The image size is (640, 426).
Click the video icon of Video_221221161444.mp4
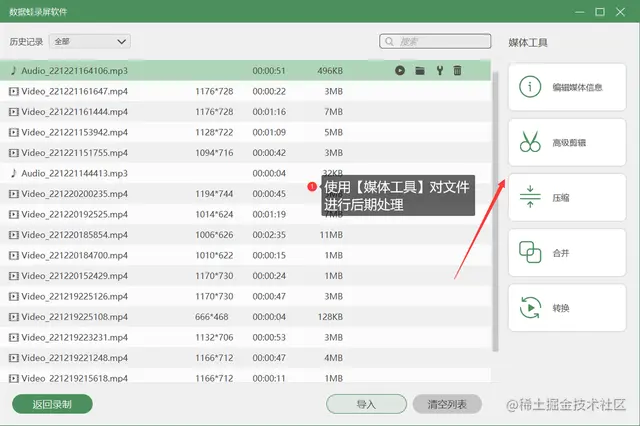(14, 112)
